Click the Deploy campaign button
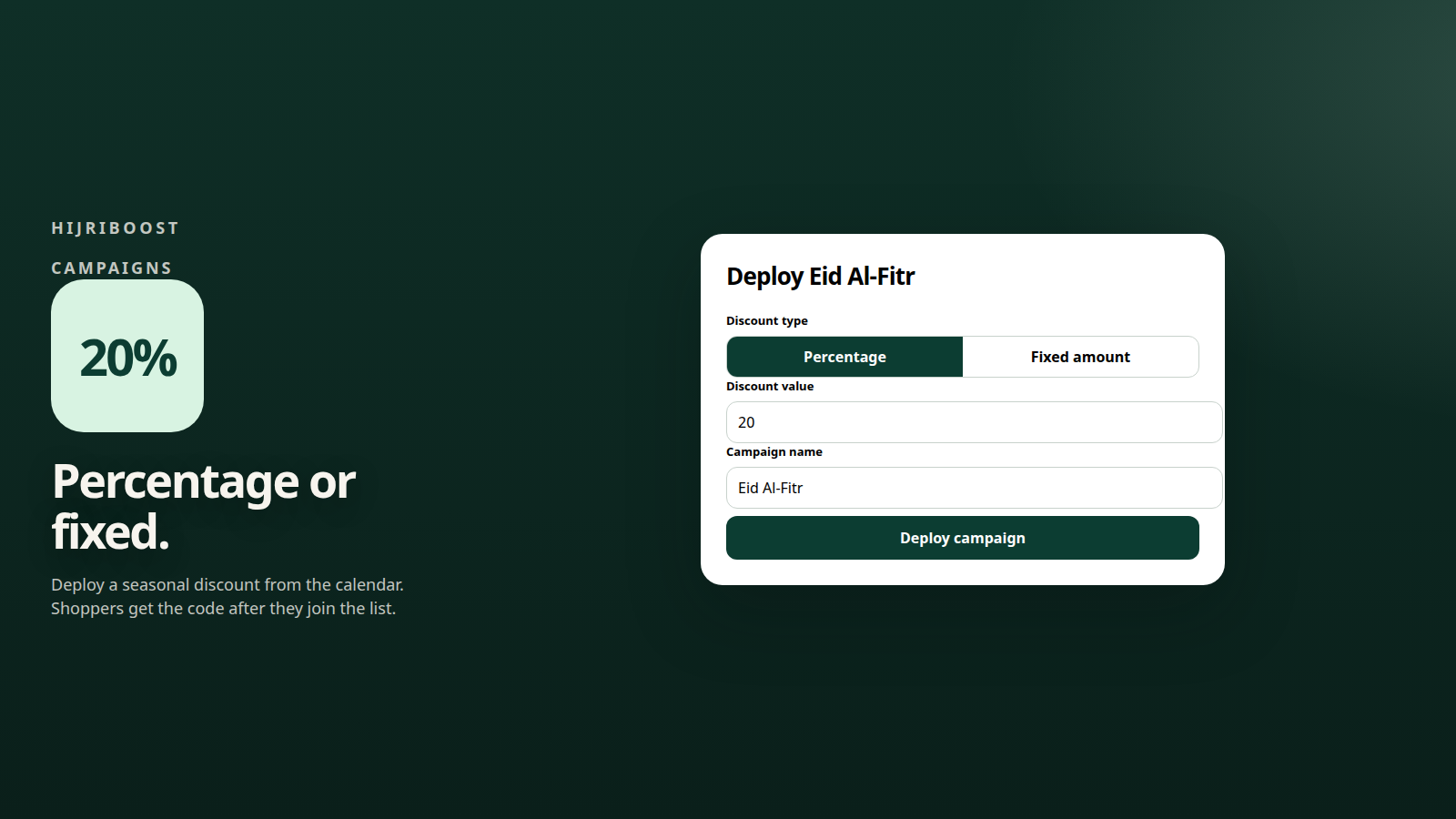Image resolution: width=1456 pixels, height=819 pixels. (x=963, y=538)
